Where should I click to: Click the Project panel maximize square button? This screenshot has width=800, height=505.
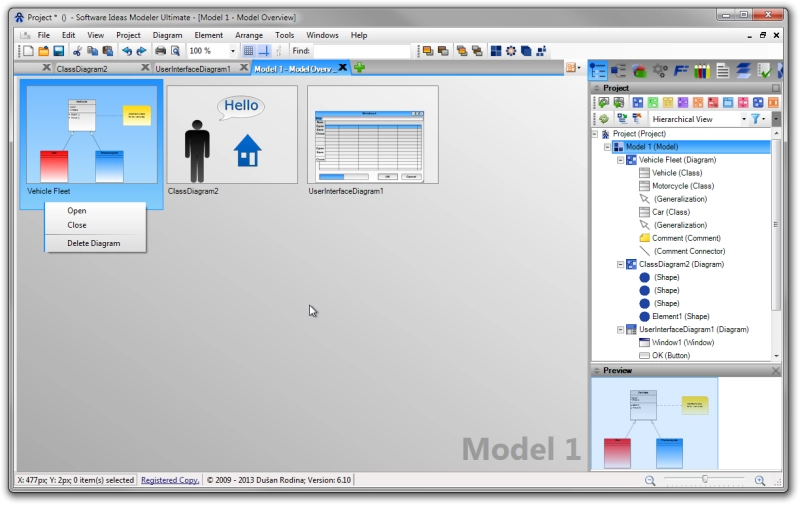tap(776, 88)
